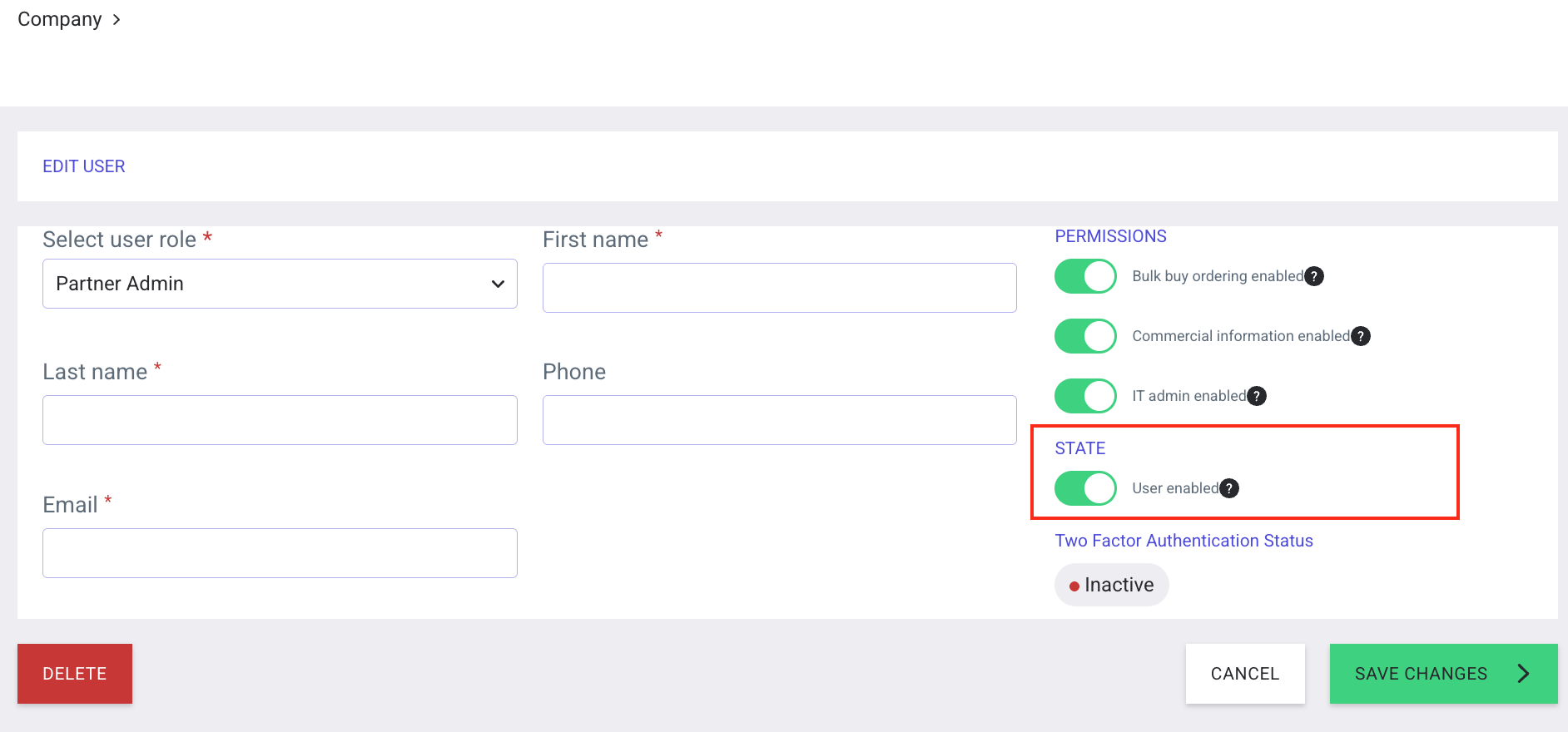Click the chevron next to Company breadcrumb
Screen dimensions: 1568x732
[x=117, y=20]
